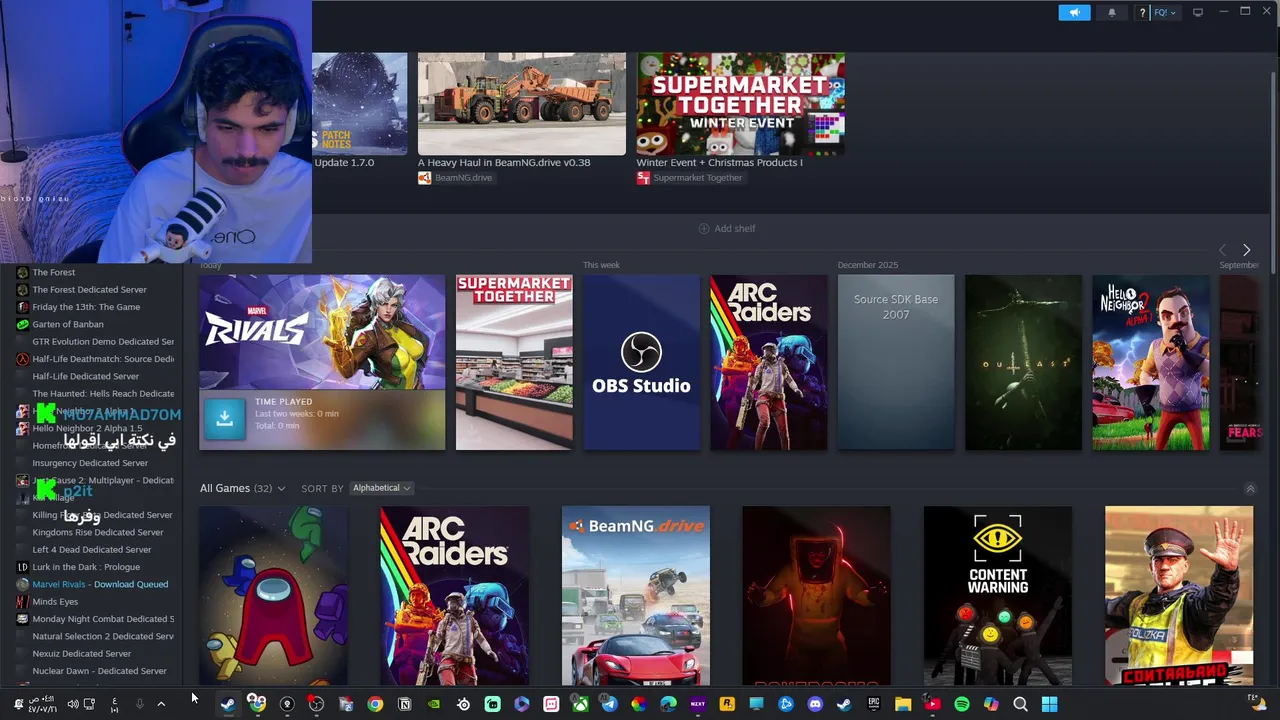The image size is (1280, 720).
Task: Open Rockstar Games Launcher from taskbar
Action: point(727,704)
